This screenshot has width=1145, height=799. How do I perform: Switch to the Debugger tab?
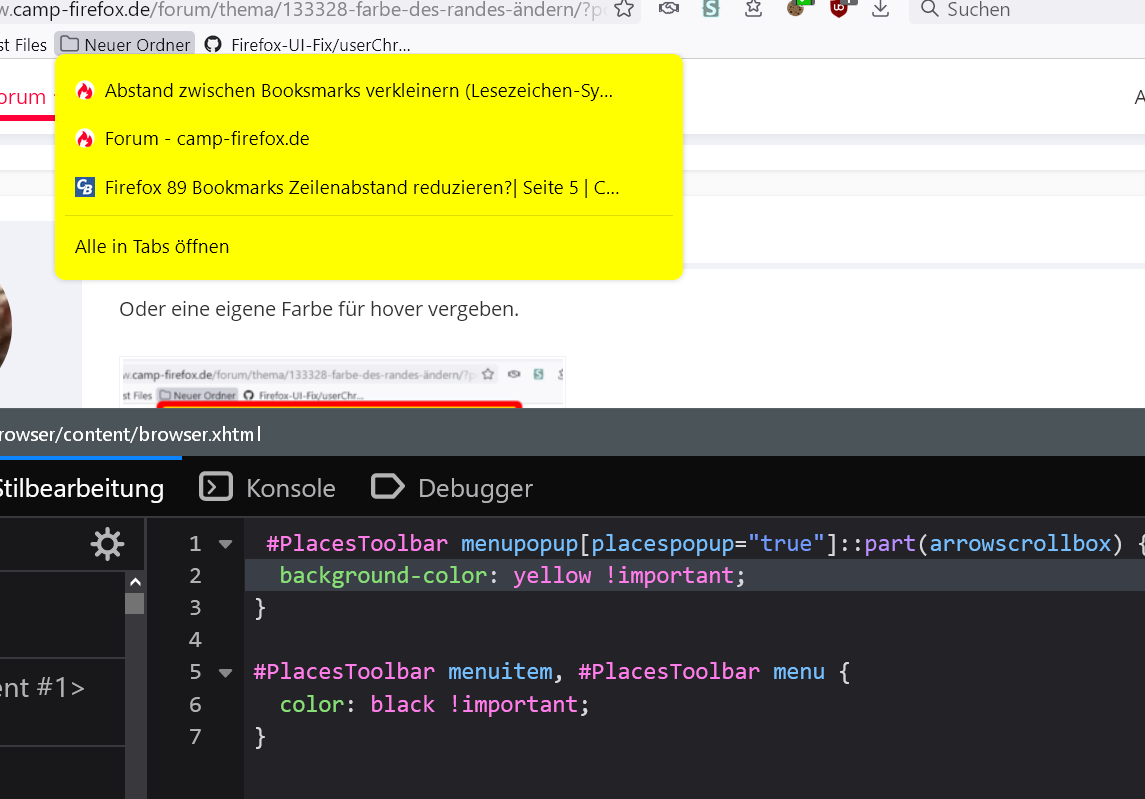[x=452, y=488]
